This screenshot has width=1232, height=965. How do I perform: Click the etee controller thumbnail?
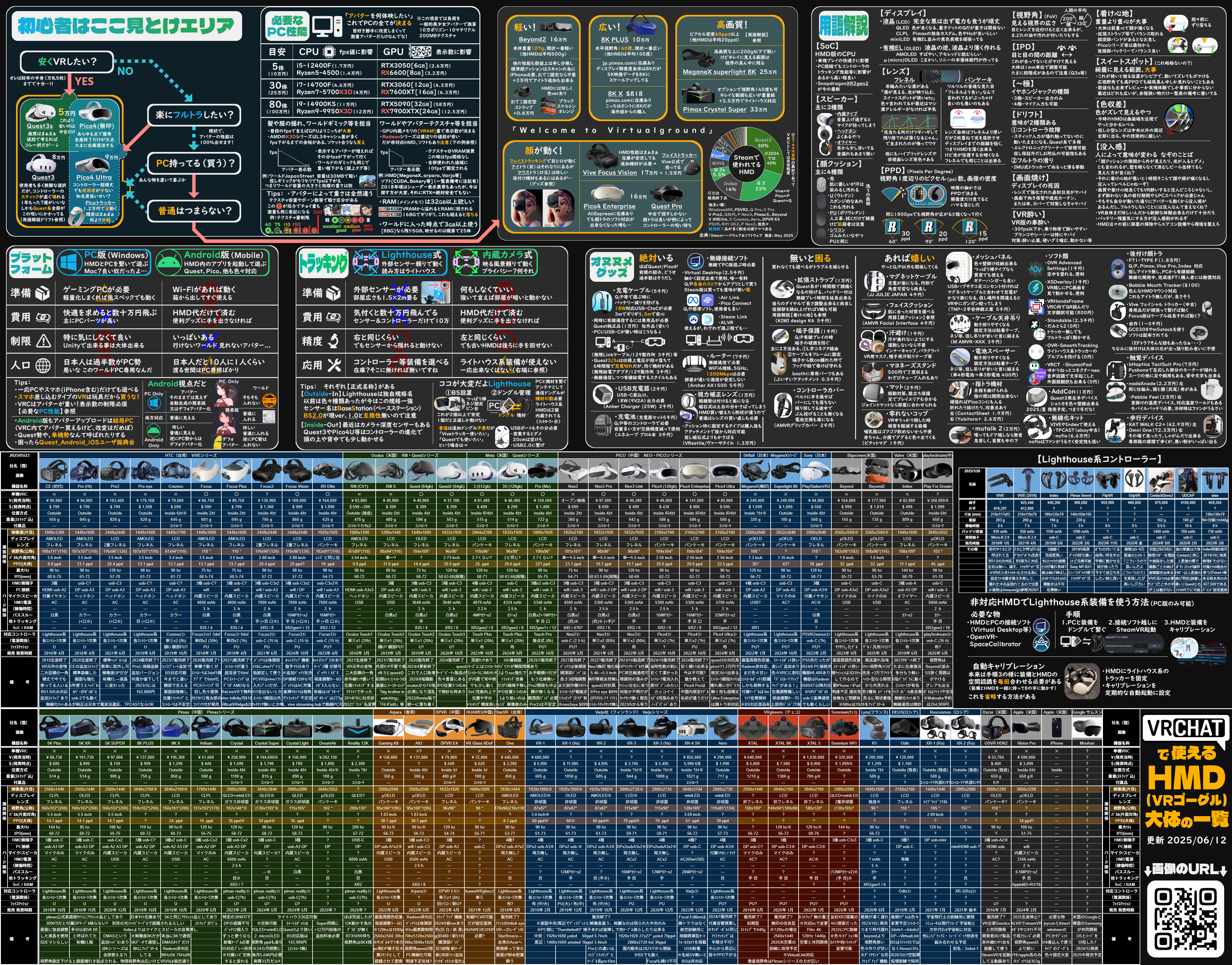click(x=1215, y=480)
